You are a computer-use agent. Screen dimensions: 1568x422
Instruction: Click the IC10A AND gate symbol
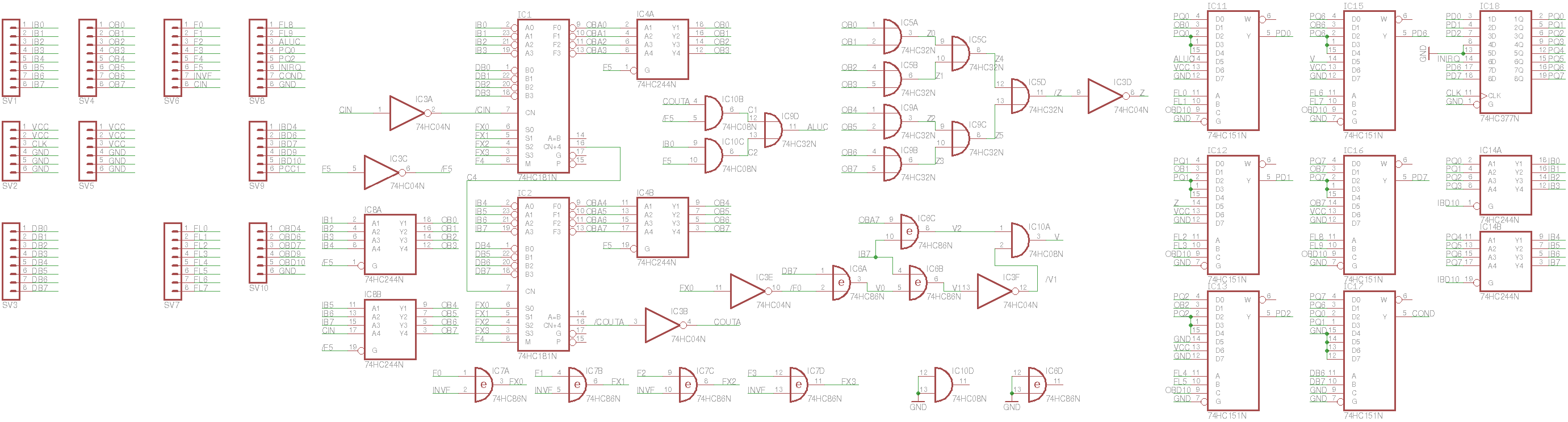coord(1020,239)
